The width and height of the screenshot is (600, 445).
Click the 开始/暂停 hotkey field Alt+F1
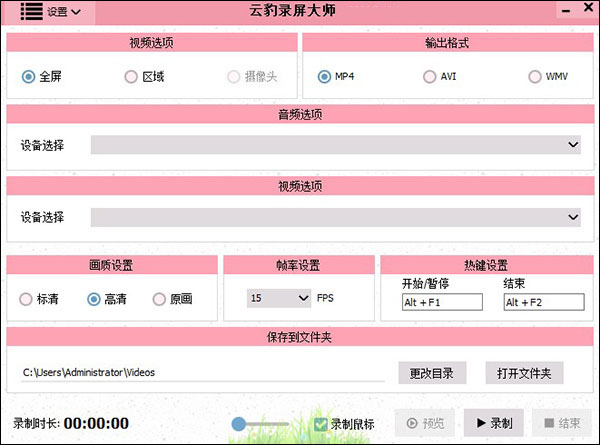point(442,302)
